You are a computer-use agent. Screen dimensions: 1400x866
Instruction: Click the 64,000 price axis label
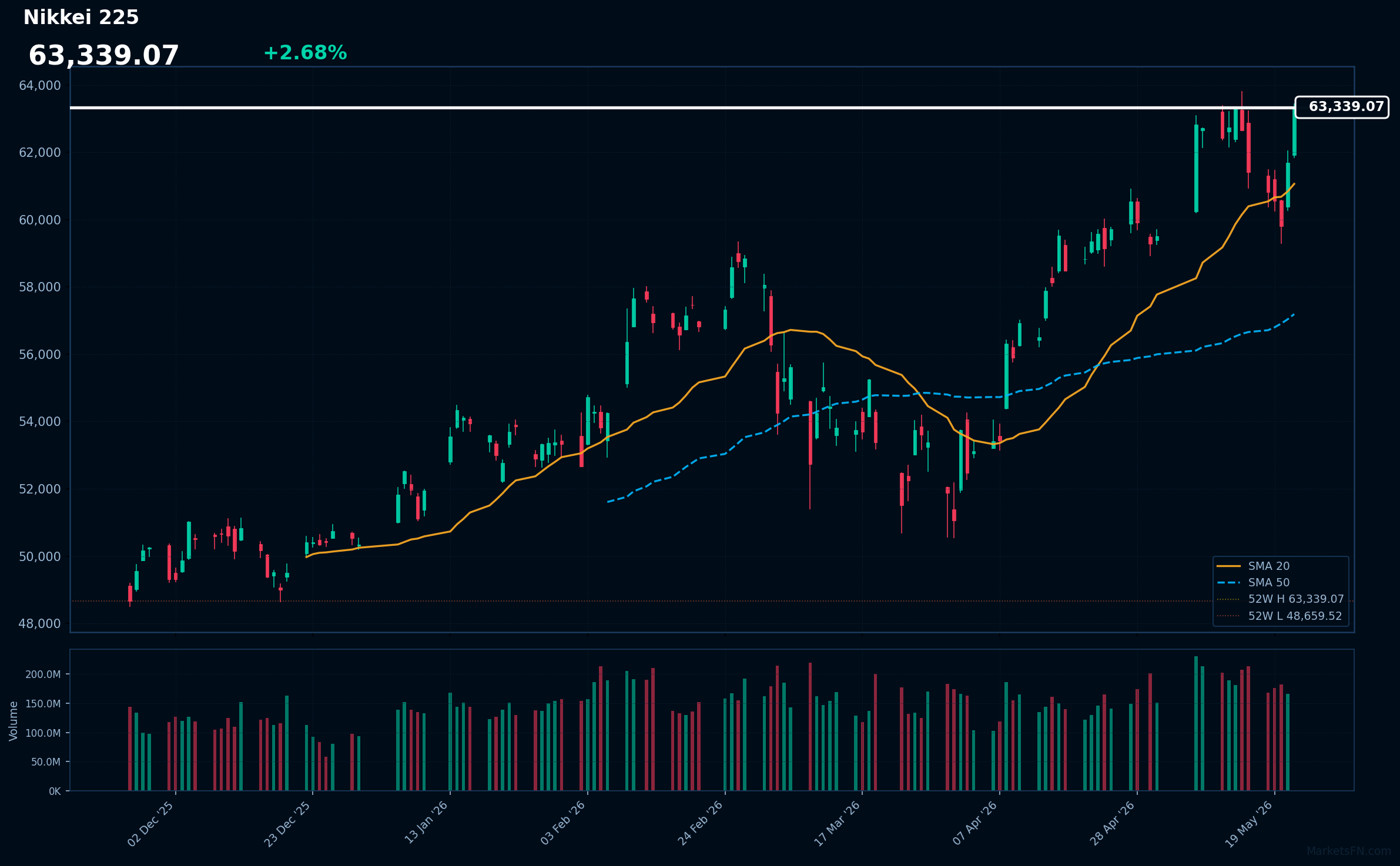pyautogui.click(x=40, y=86)
